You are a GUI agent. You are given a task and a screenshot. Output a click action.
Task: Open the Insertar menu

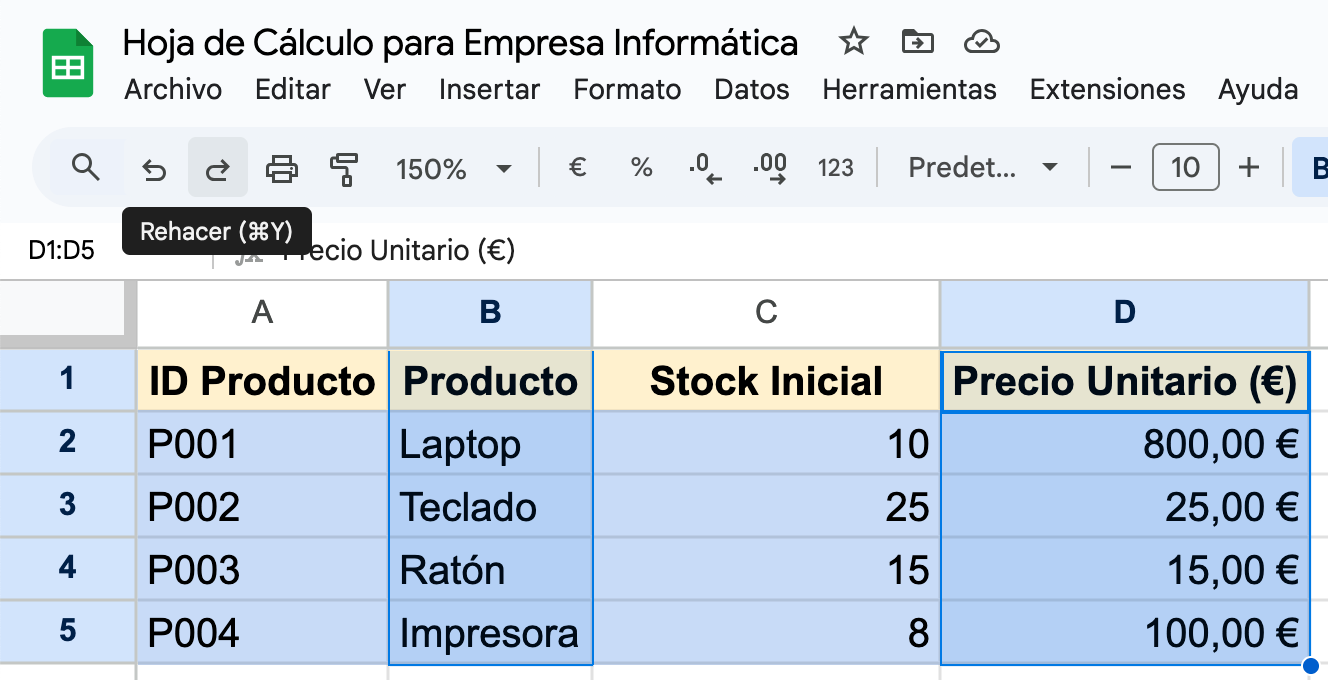pyautogui.click(x=489, y=89)
